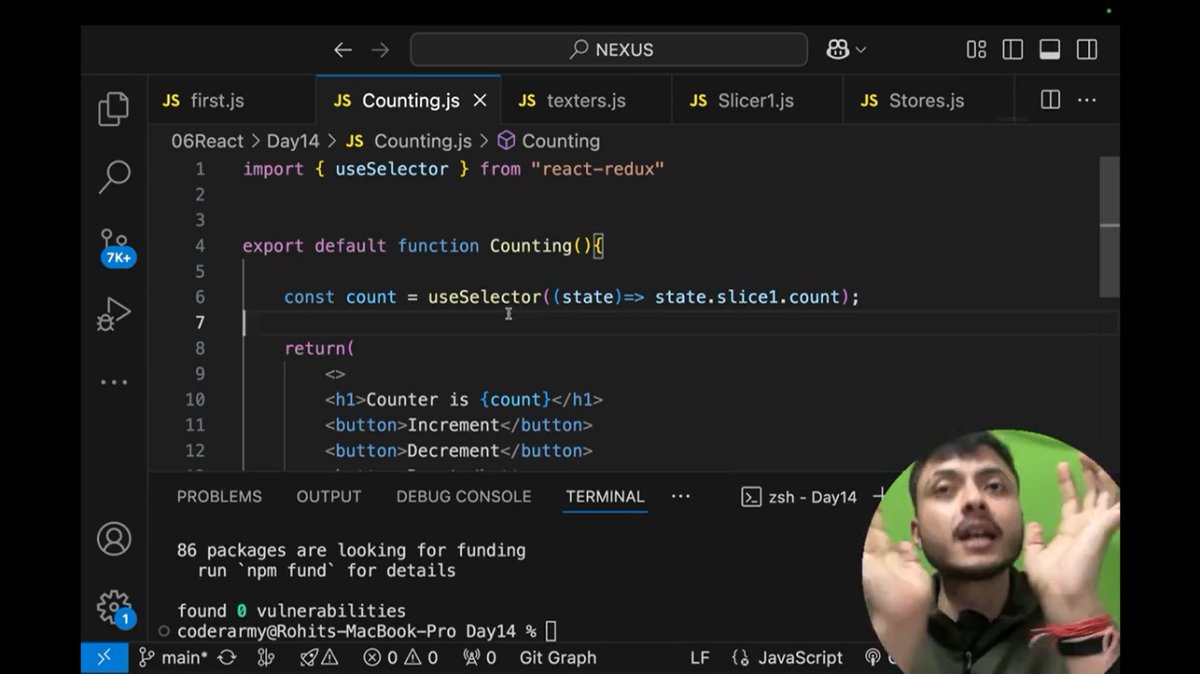Image resolution: width=1200 pixels, height=674 pixels.
Task: Open the Copilot chat icon
Action: [x=838, y=50]
